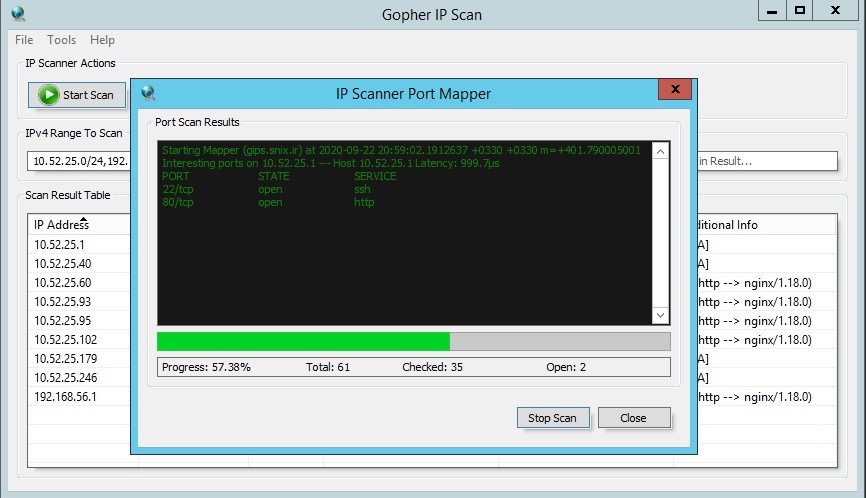The width and height of the screenshot is (866, 498).
Task: Click the Port Mapper dialog globe icon
Action: click(x=148, y=93)
